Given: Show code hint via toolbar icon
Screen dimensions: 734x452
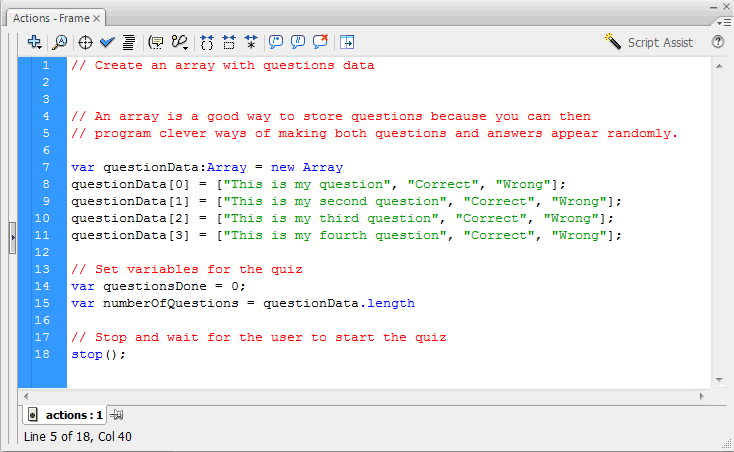Looking at the screenshot, I should (156, 42).
